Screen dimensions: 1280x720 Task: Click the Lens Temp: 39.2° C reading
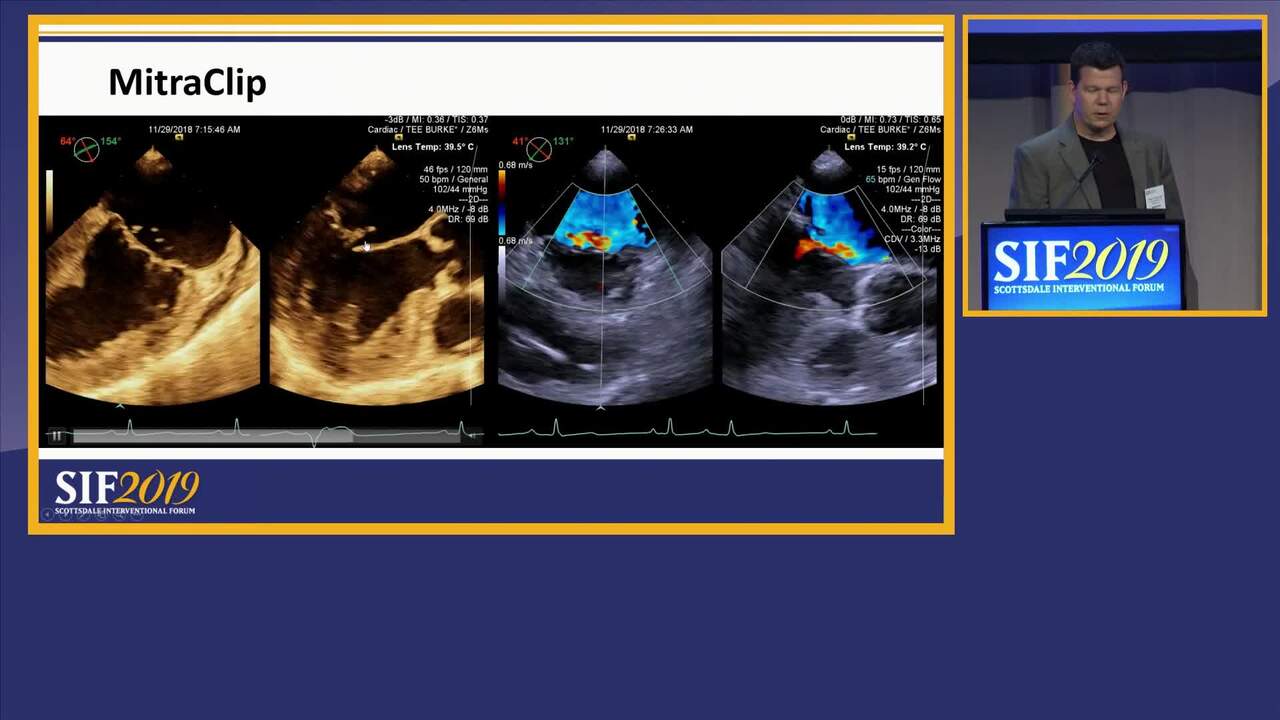pos(886,147)
